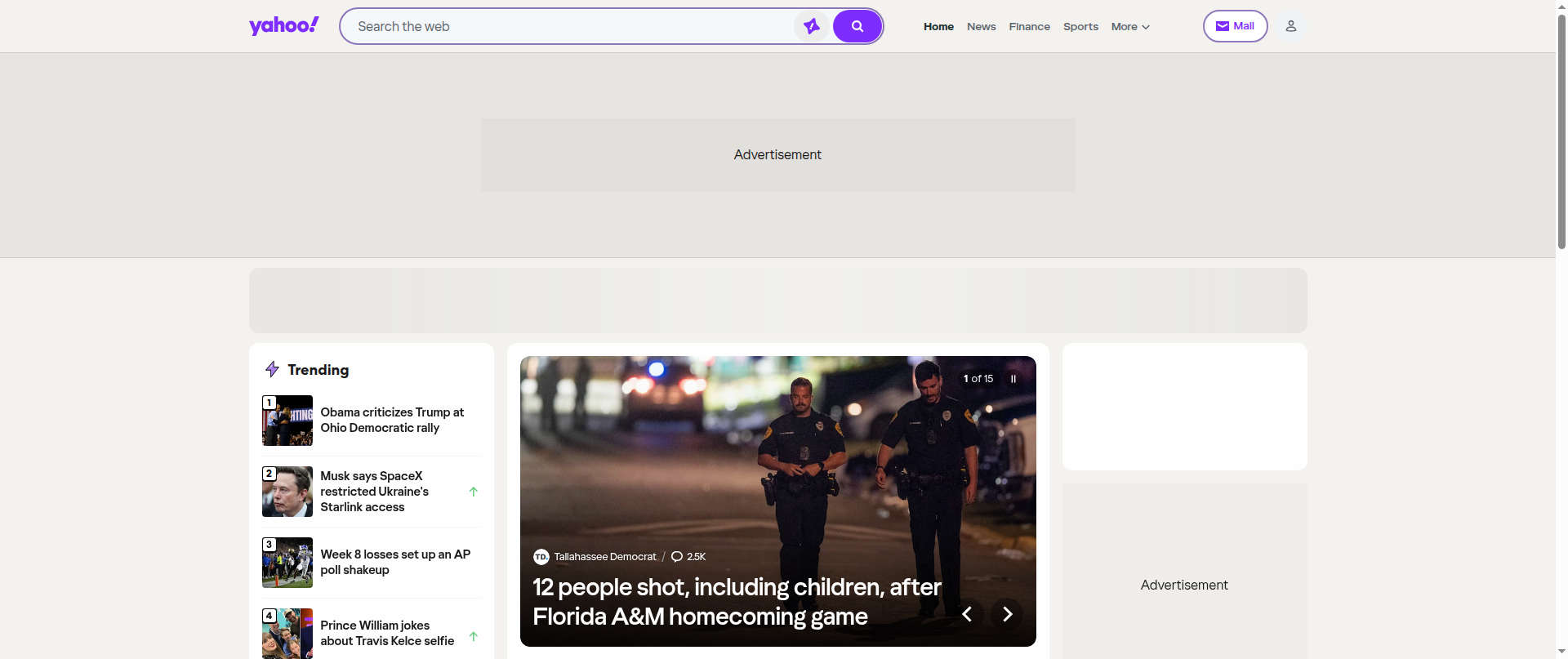
Task: Pause the headline carousel
Action: coord(1013,379)
